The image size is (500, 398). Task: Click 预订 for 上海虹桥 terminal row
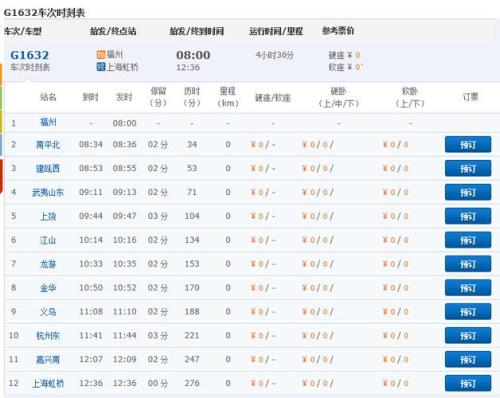pyautogui.click(x=468, y=383)
